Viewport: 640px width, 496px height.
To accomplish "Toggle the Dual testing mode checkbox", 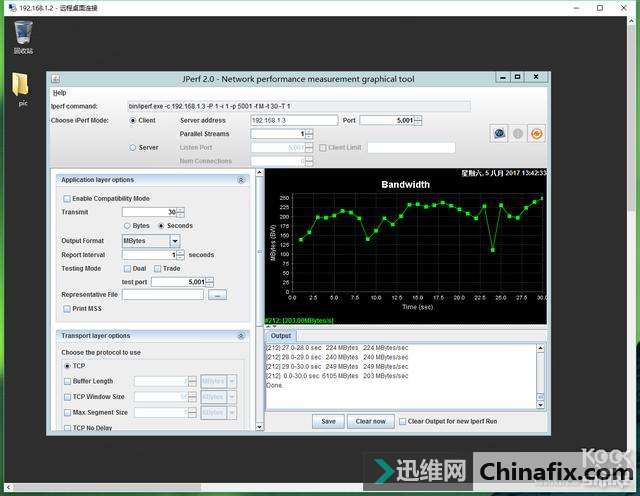I will pos(127,268).
